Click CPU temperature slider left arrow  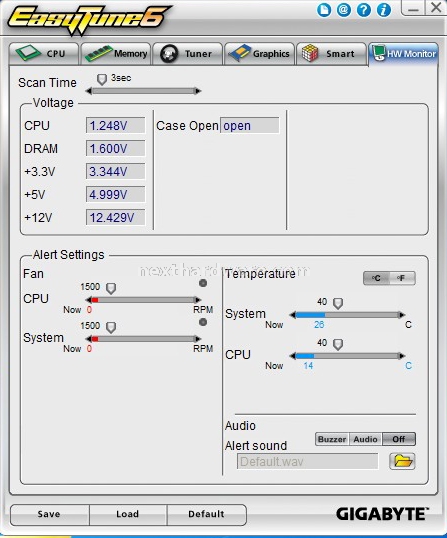tap(293, 356)
